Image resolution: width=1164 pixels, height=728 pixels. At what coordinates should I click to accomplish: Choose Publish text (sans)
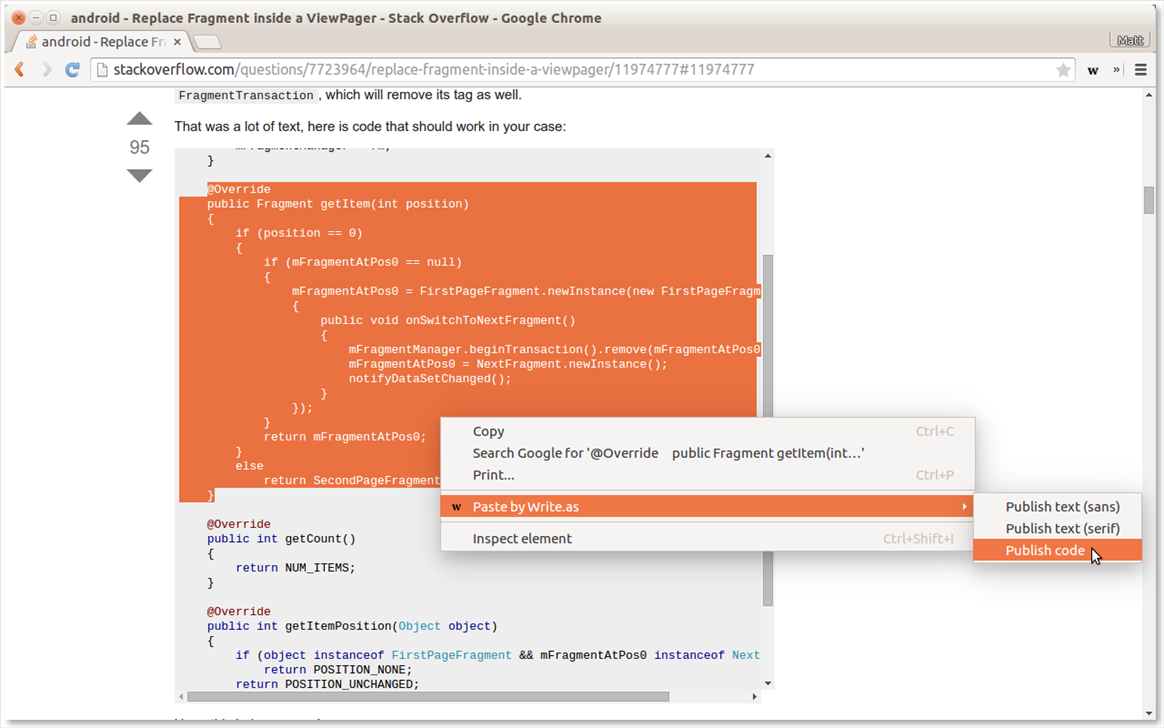pyautogui.click(x=1062, y=507)
